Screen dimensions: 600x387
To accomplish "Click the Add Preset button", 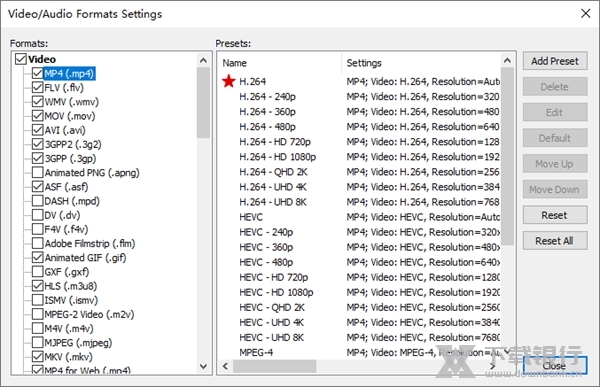I will pyautogui.click(x=555, y=61).
